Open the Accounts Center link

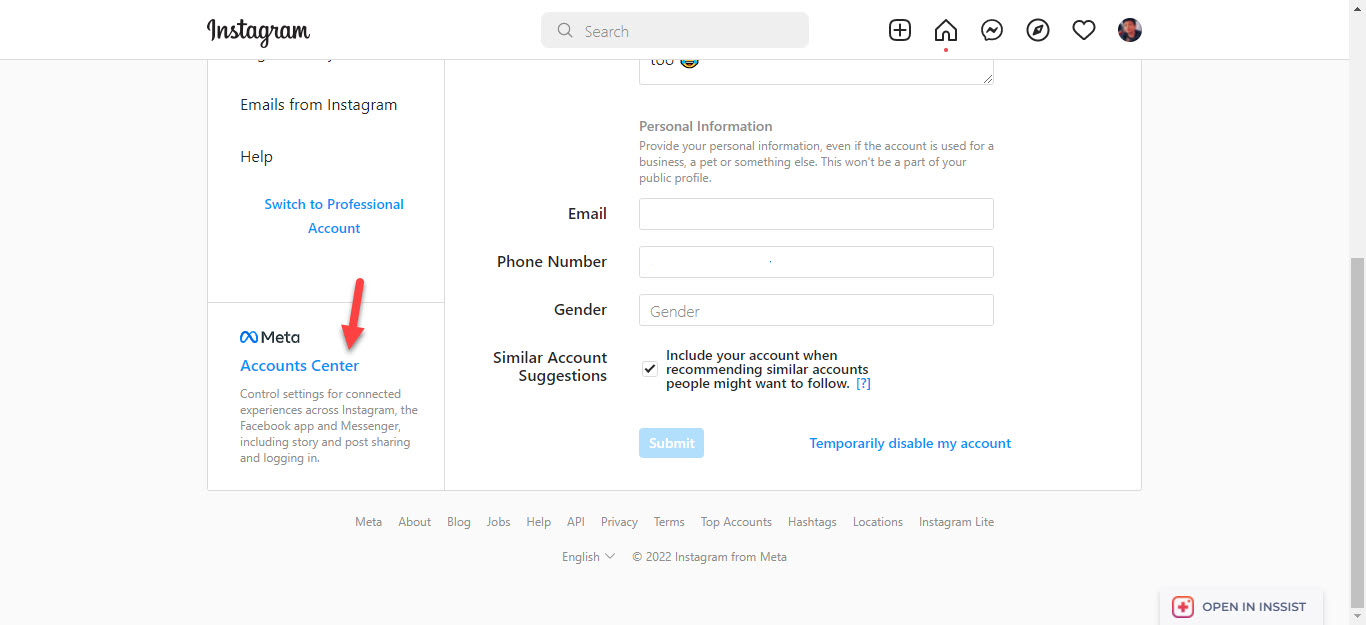click(299, 366)
